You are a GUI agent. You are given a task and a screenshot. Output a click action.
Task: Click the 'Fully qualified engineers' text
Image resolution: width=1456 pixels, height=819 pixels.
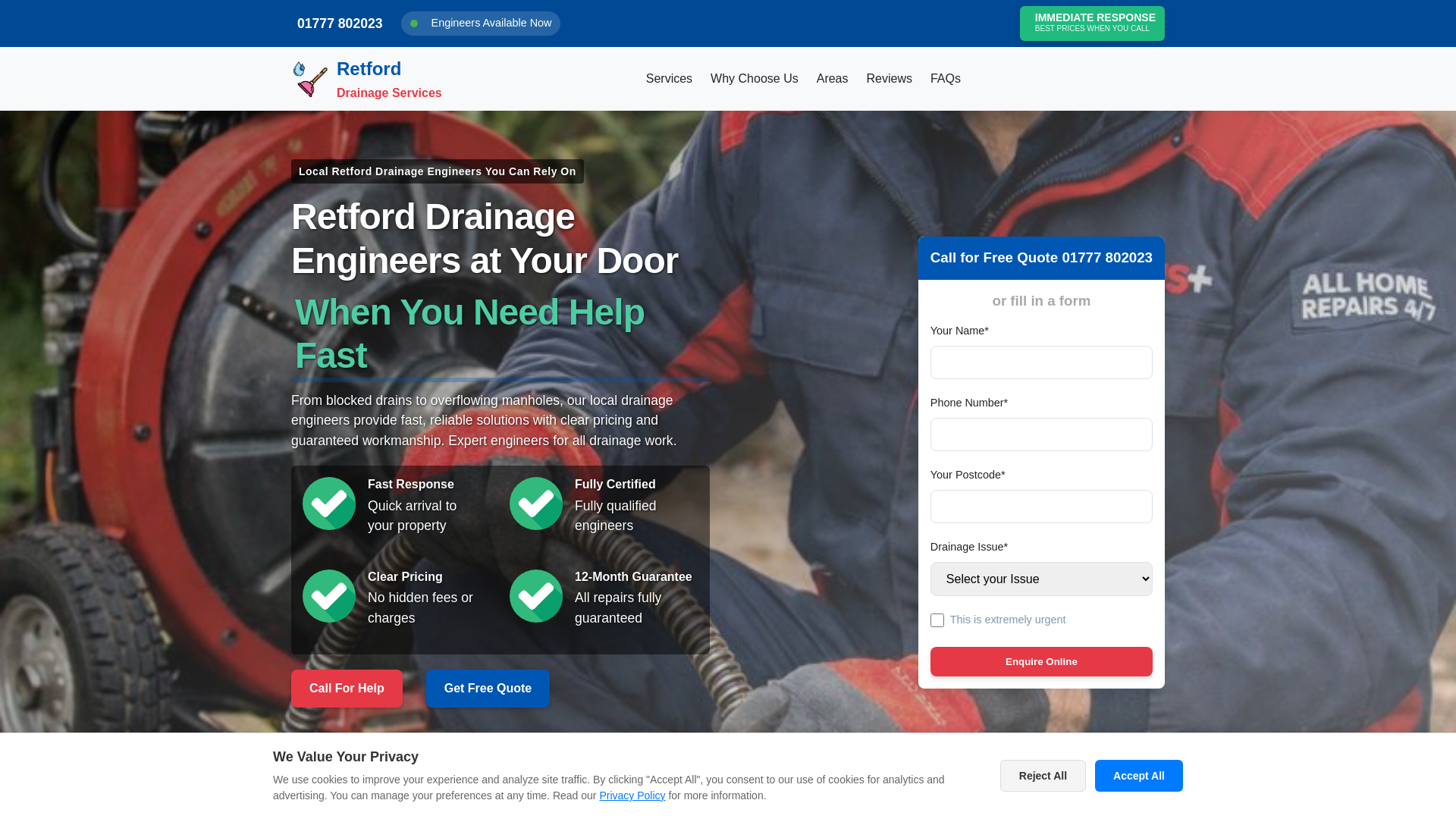point(615,516)
